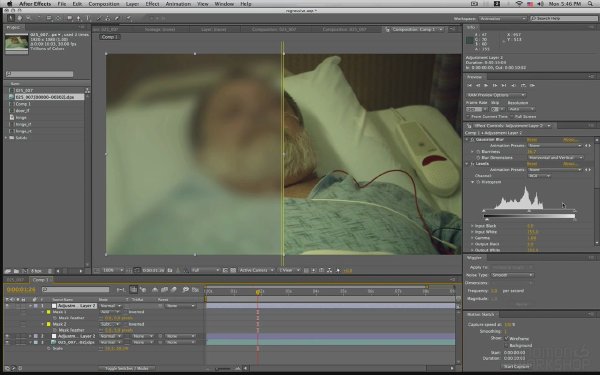Click Play in the Preview panel
600x375 pixels.
coord(486,85)
